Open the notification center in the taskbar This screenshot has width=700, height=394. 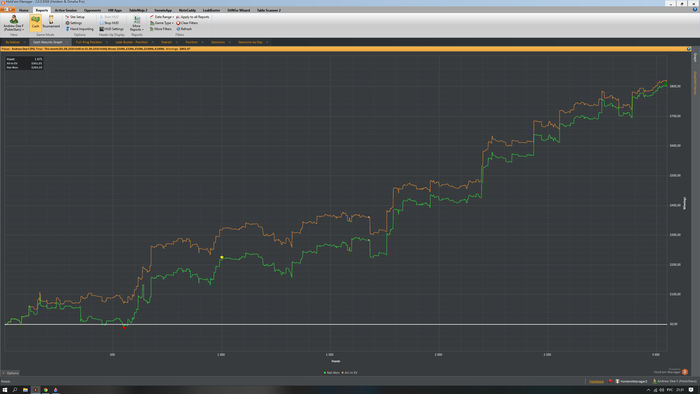click(691, 390)
